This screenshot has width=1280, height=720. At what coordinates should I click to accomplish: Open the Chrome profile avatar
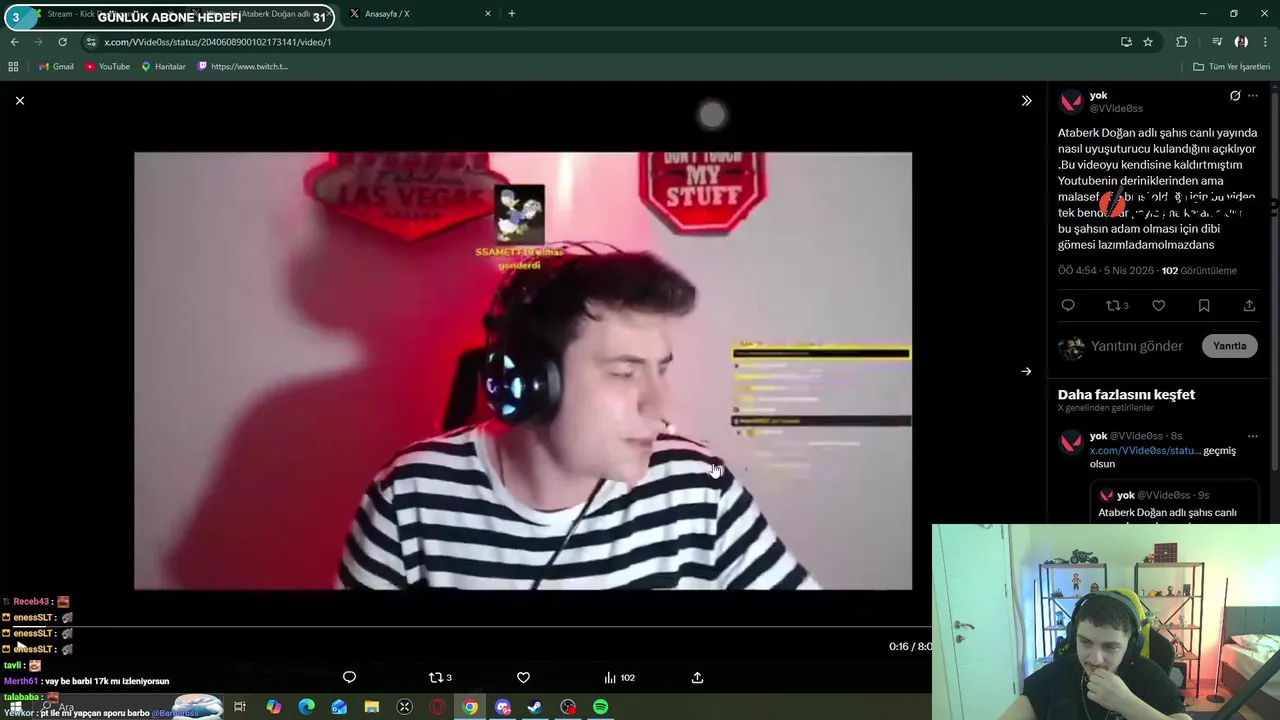[1241, 42]
